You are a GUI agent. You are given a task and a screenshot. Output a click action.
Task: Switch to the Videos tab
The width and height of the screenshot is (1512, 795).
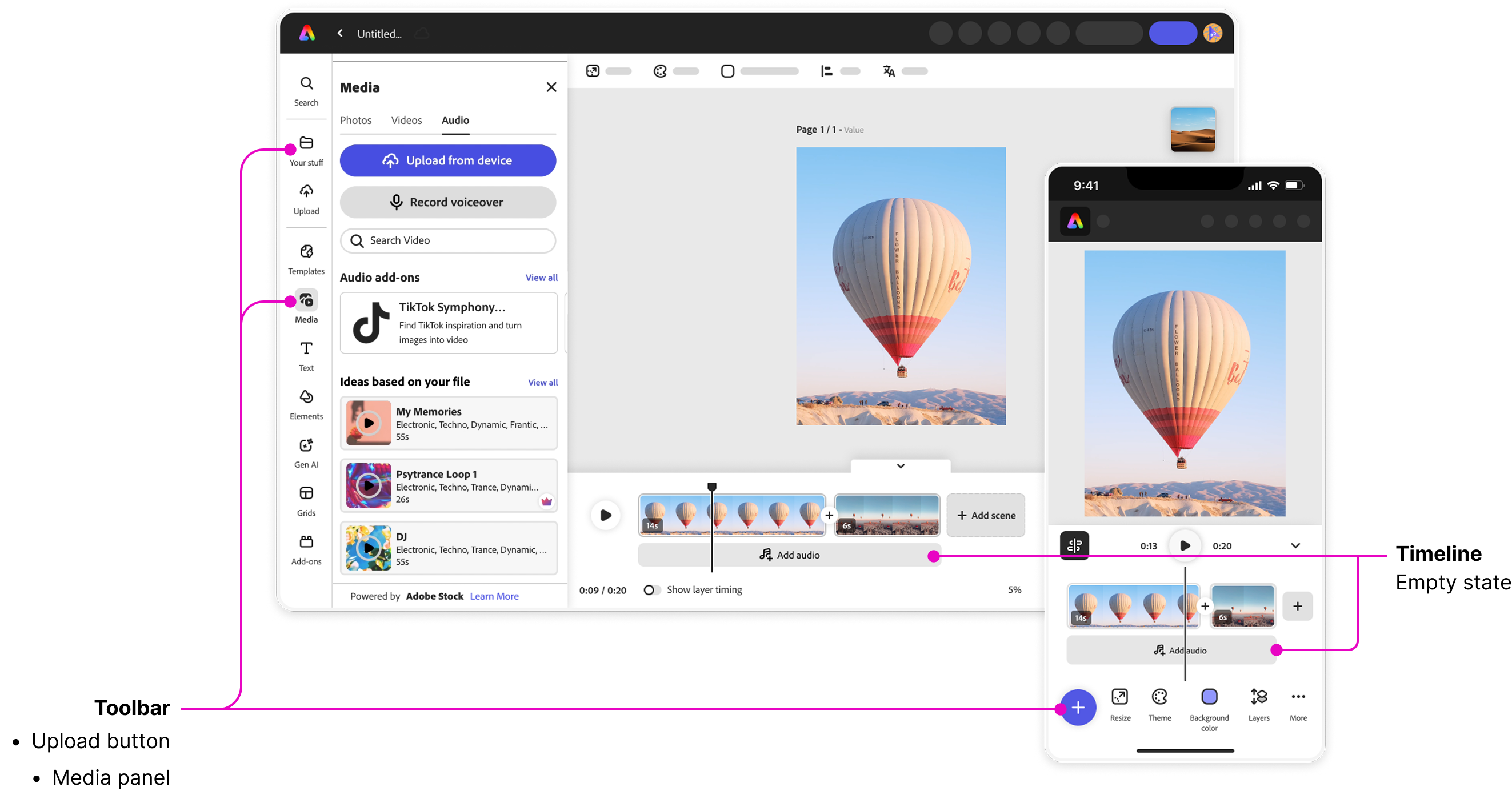point(406,121)
